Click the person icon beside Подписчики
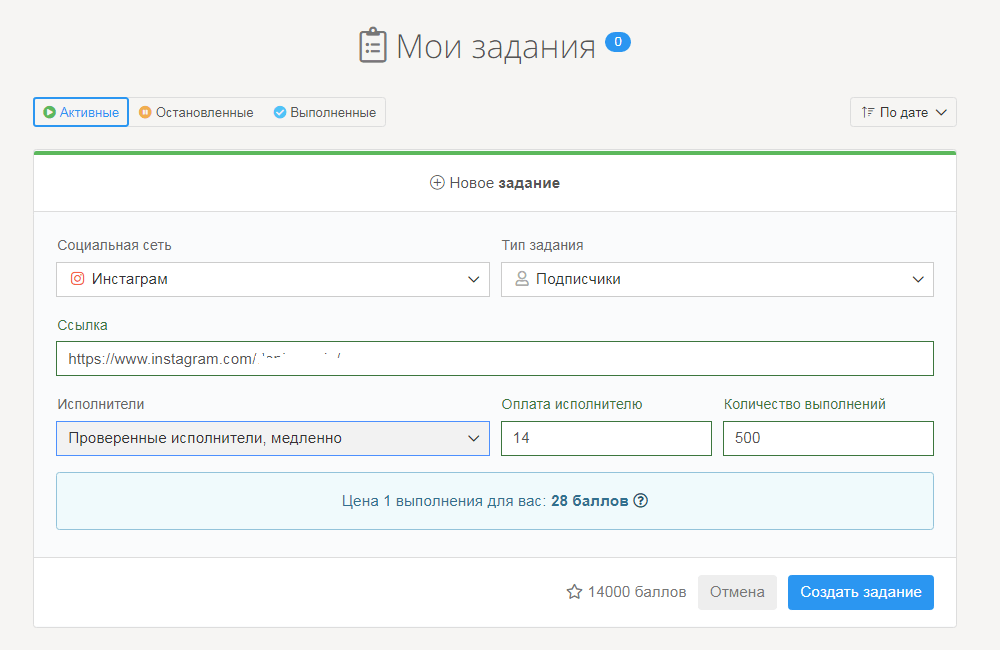This screenshot has height=650, width=1000. pos(521,279)
